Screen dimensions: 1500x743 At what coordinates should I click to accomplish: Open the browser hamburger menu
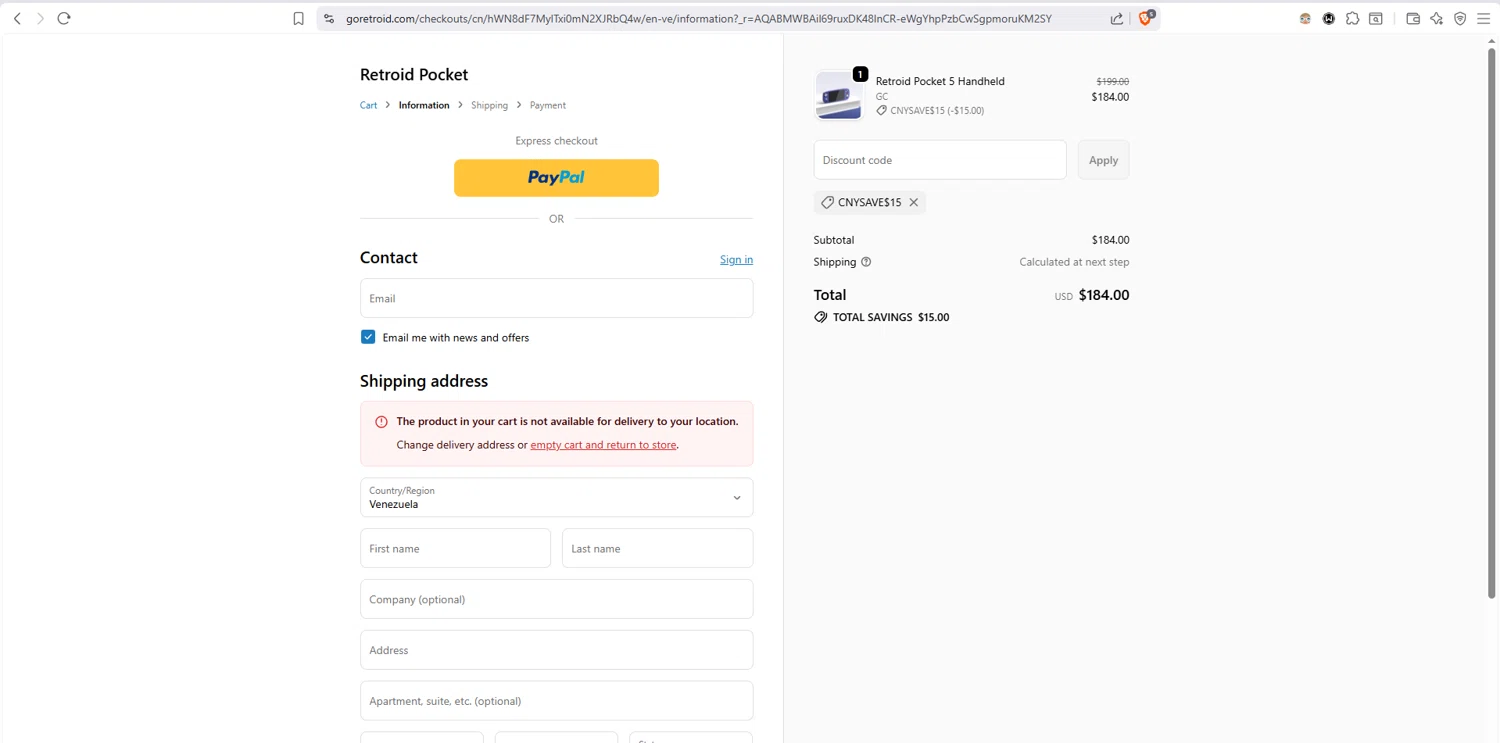pos(1484,18)
